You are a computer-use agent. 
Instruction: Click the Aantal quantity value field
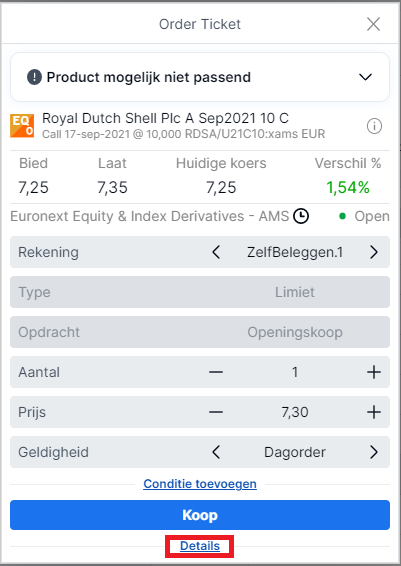pos(295,372)
